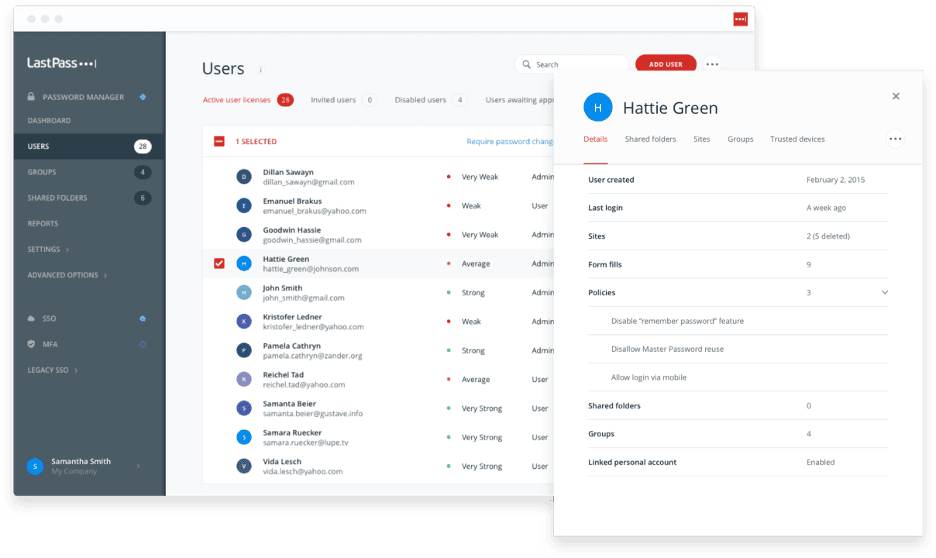
Task: Switch to the Shared folders tab
Action: coord(650,139)
